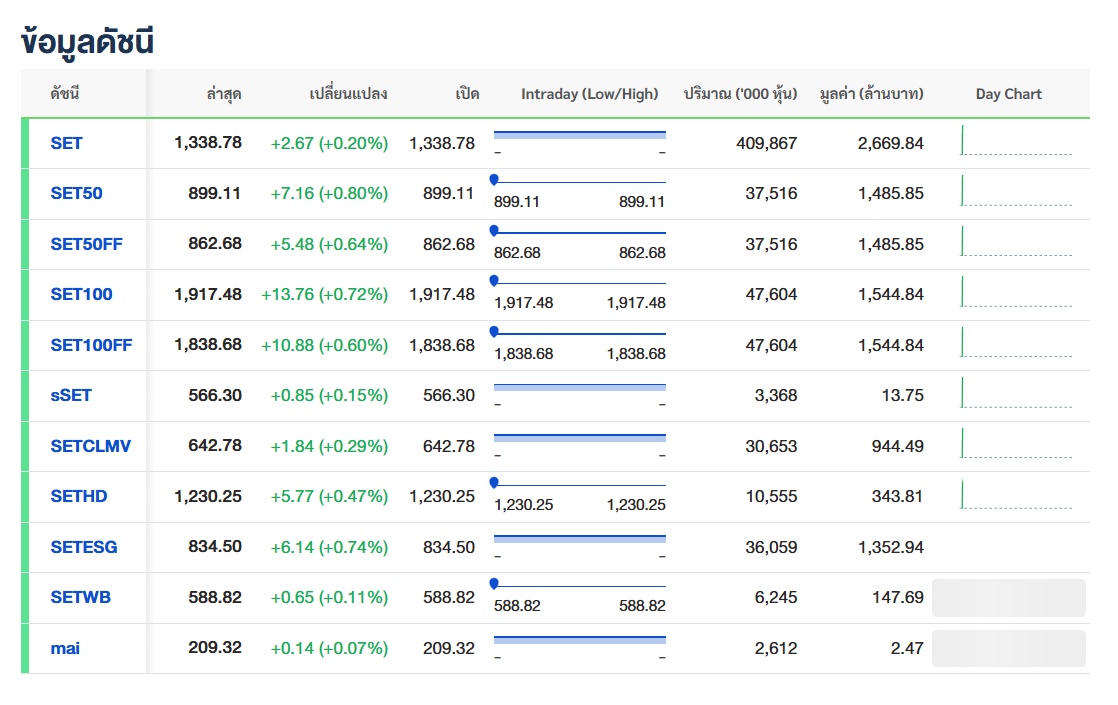Image resolution: width=1118 pixels, height=705 pixels.
Task: Click the Day Chart column header
Action: [x=1008, y=94]
